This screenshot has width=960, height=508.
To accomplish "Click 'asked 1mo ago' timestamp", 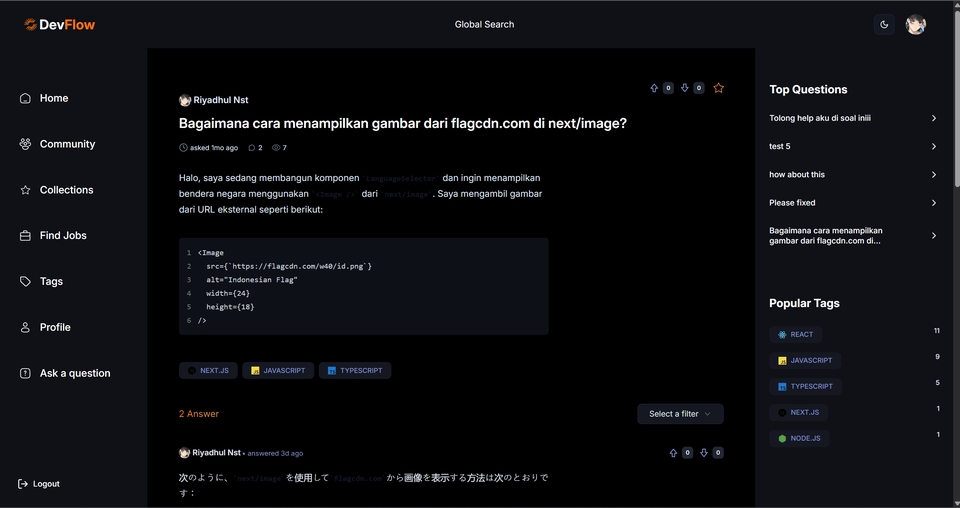I will [x=214, y=148].
